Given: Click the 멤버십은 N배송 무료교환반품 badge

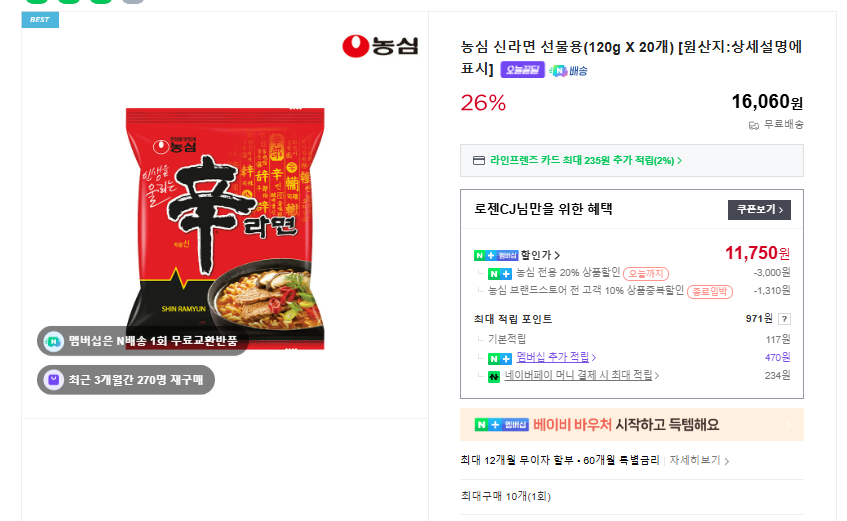Looking at the screenshot, I should pos(143,341).
